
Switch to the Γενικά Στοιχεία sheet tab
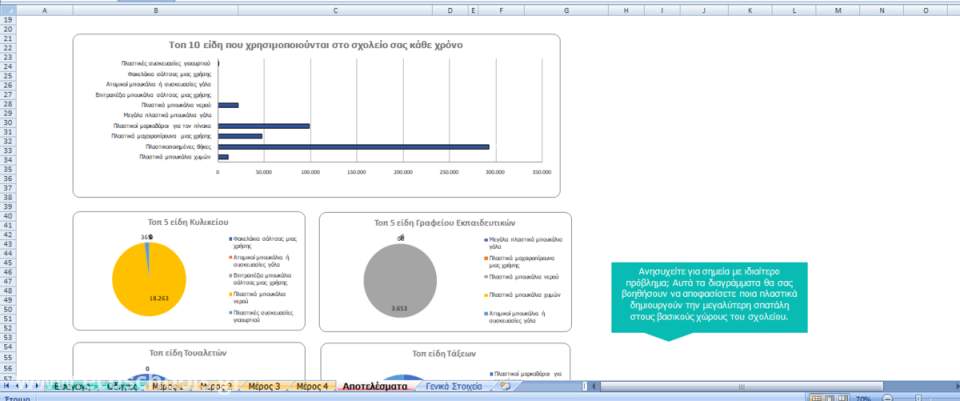pyautogui.click(x=453, y=385)
